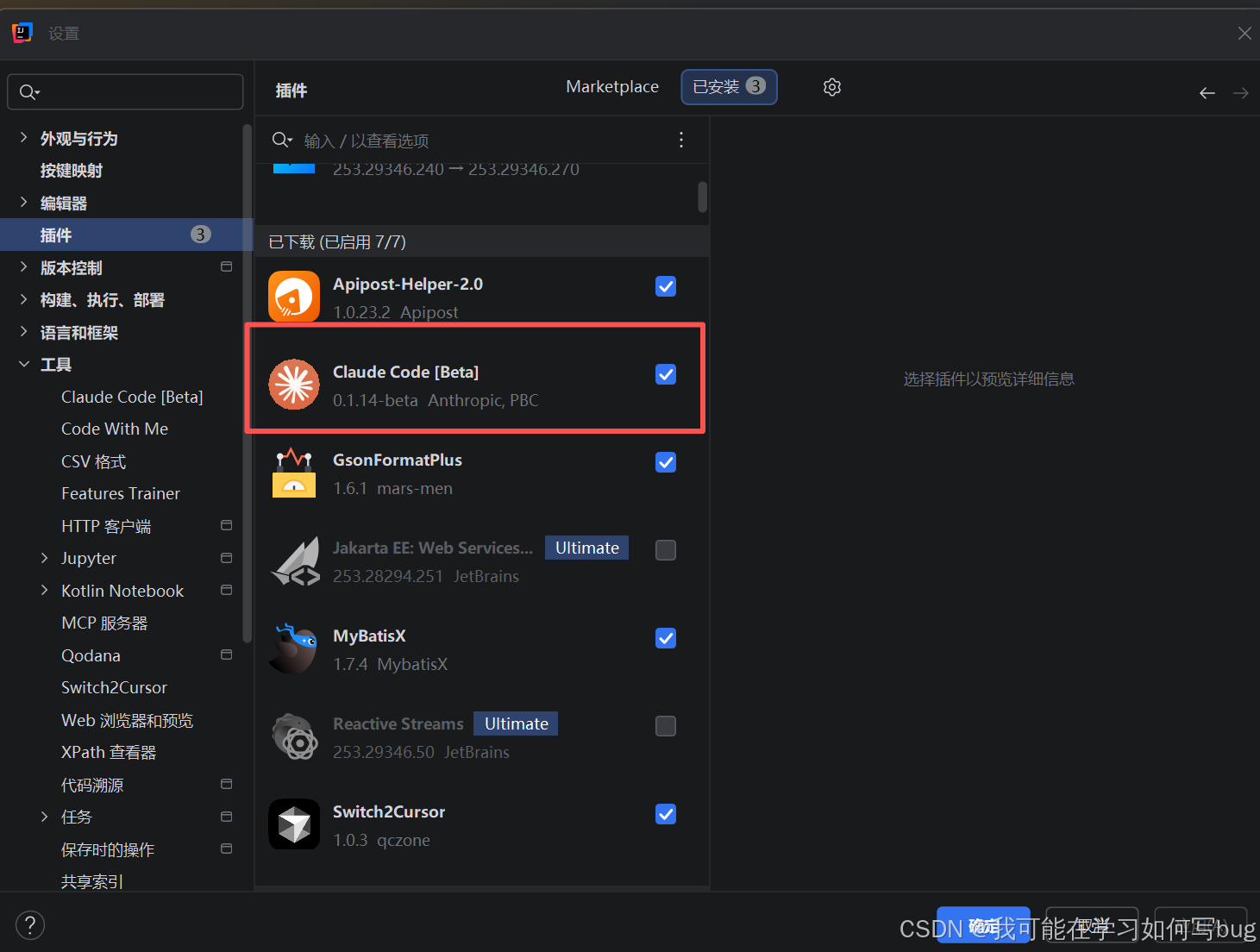
Task: Expand the 任务 tree node
Action: (x=44, y=817)
